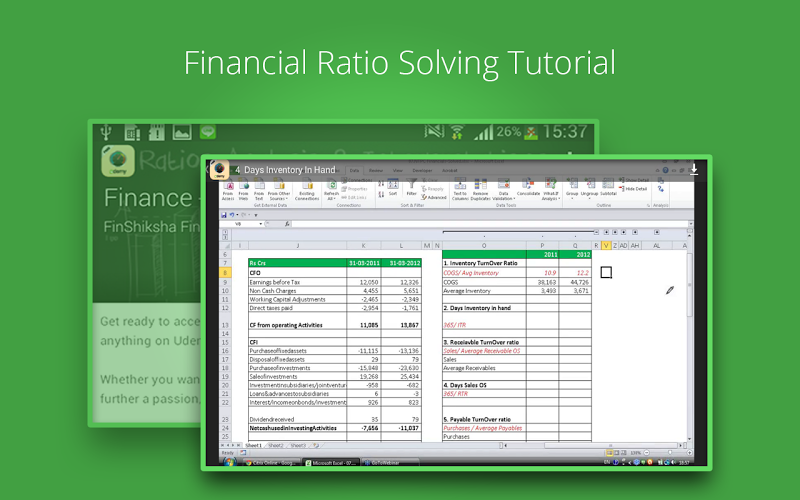This screenshot has height=500, width=800.
Task: Click the green chat notification icon
Action: click(208, 132)
